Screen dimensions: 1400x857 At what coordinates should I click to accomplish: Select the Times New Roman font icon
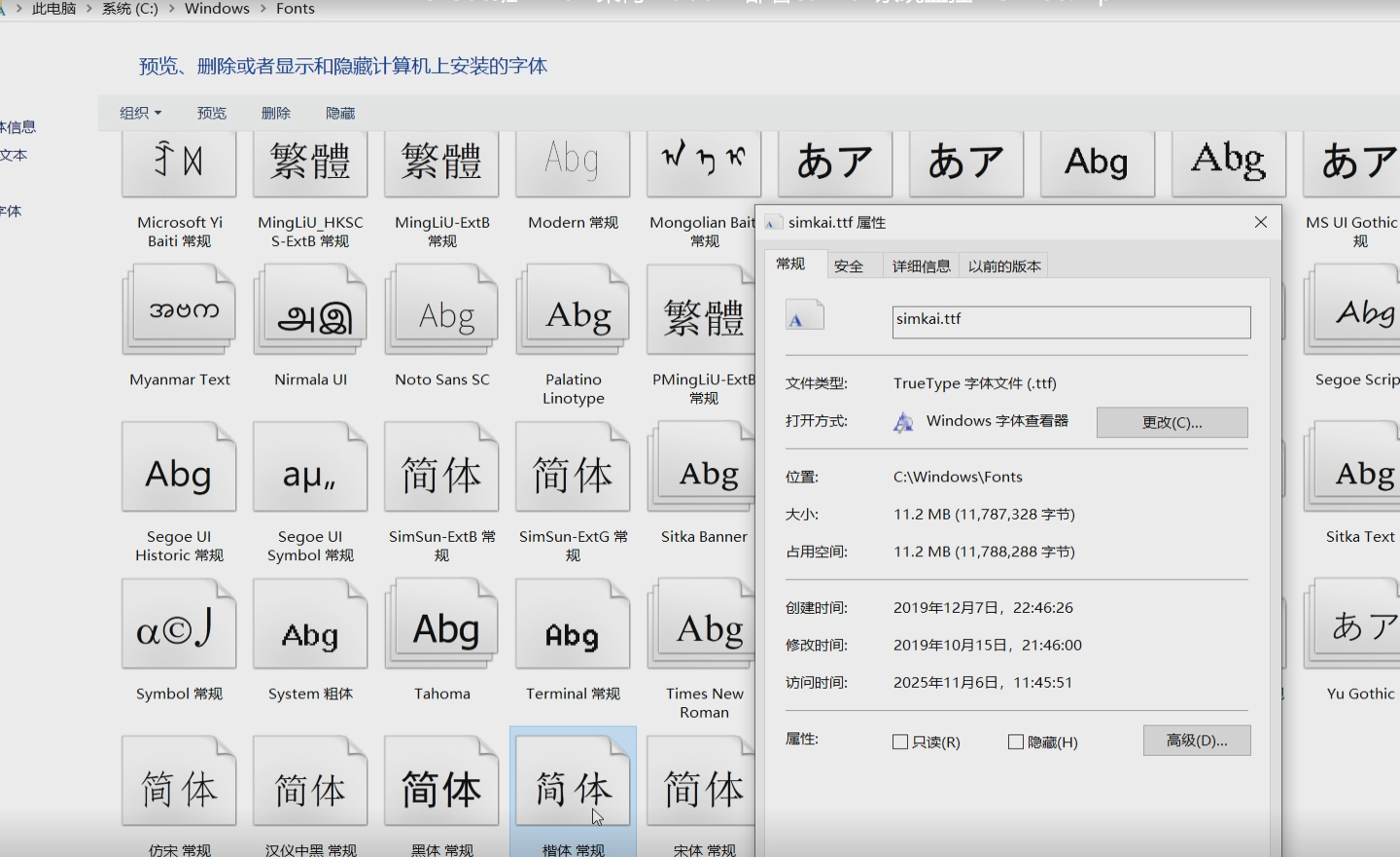(701, 625)
